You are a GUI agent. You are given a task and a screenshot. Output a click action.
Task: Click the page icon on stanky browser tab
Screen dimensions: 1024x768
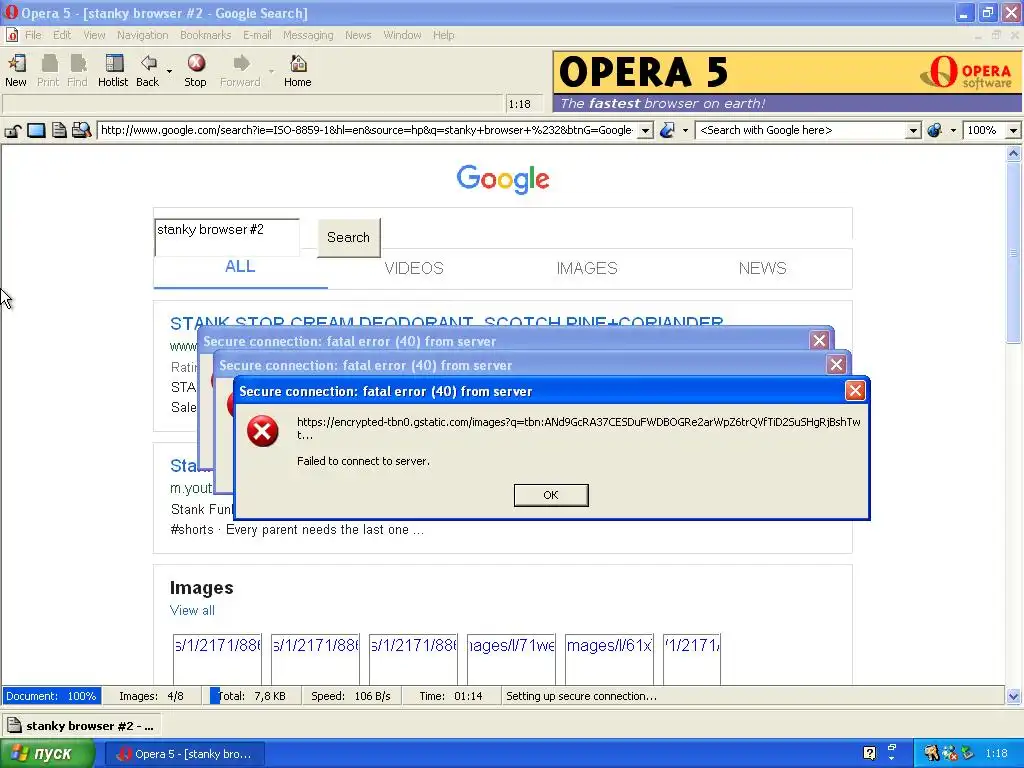14,725
